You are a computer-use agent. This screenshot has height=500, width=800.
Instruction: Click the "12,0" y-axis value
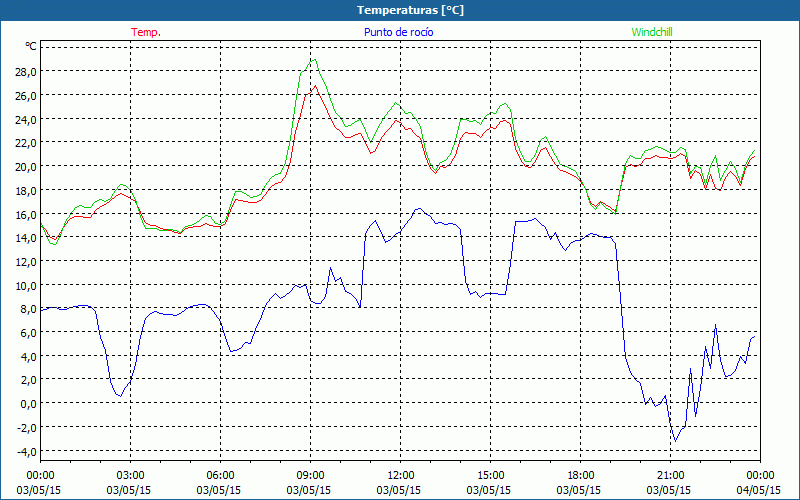[x=27, y=262]
